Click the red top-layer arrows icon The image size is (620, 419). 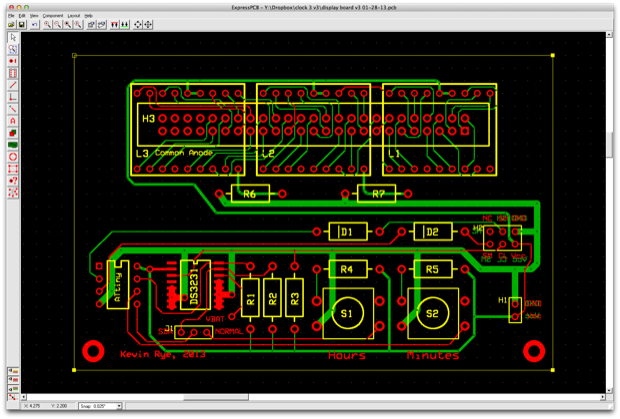[x=115, y=25]
